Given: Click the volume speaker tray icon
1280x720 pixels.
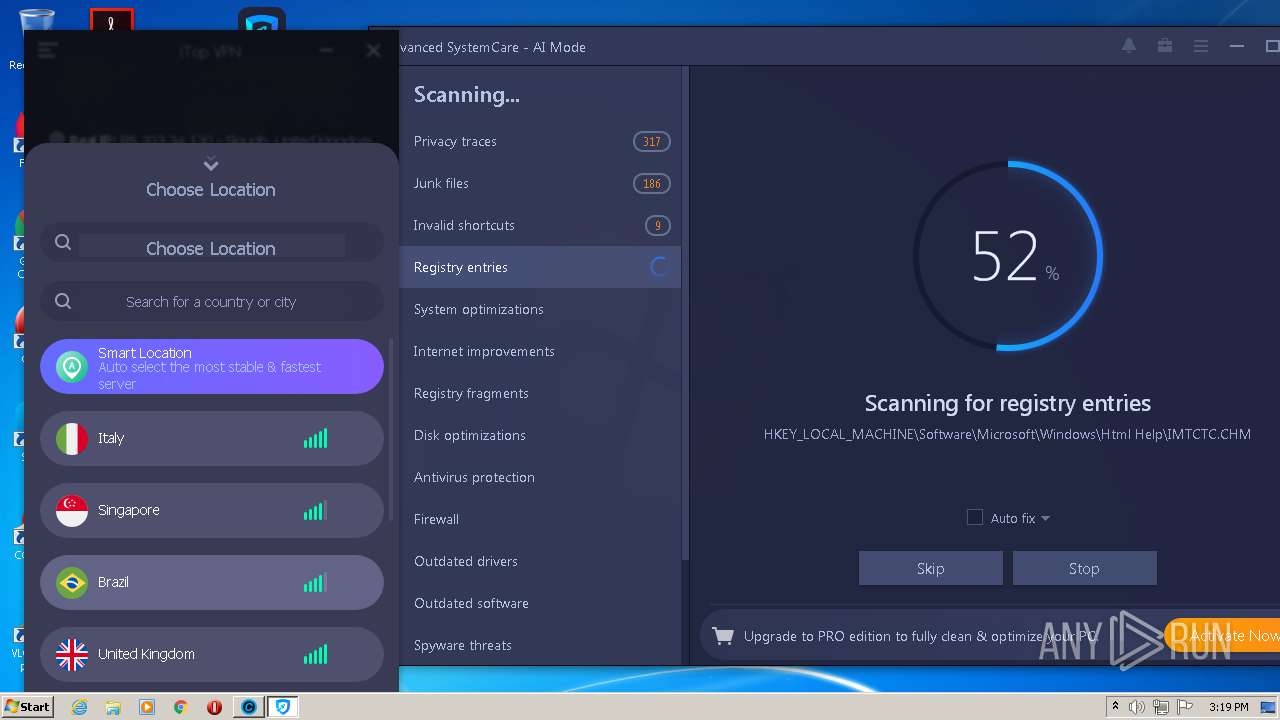Looking at the screenshot, I should point(1137,707).
